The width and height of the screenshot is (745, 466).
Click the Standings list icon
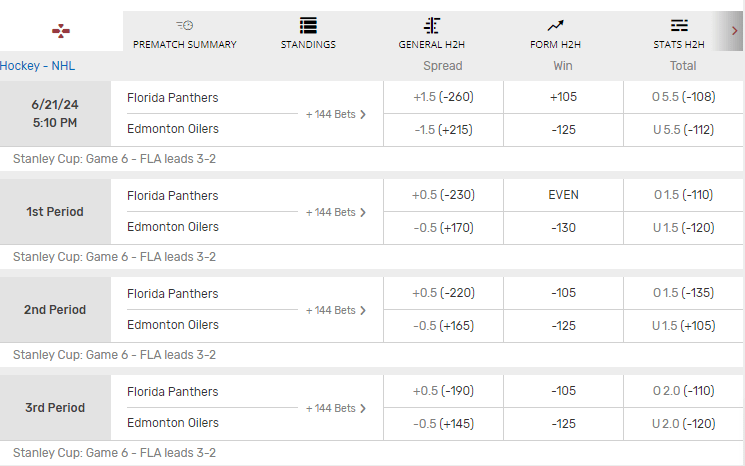[308, 25]
